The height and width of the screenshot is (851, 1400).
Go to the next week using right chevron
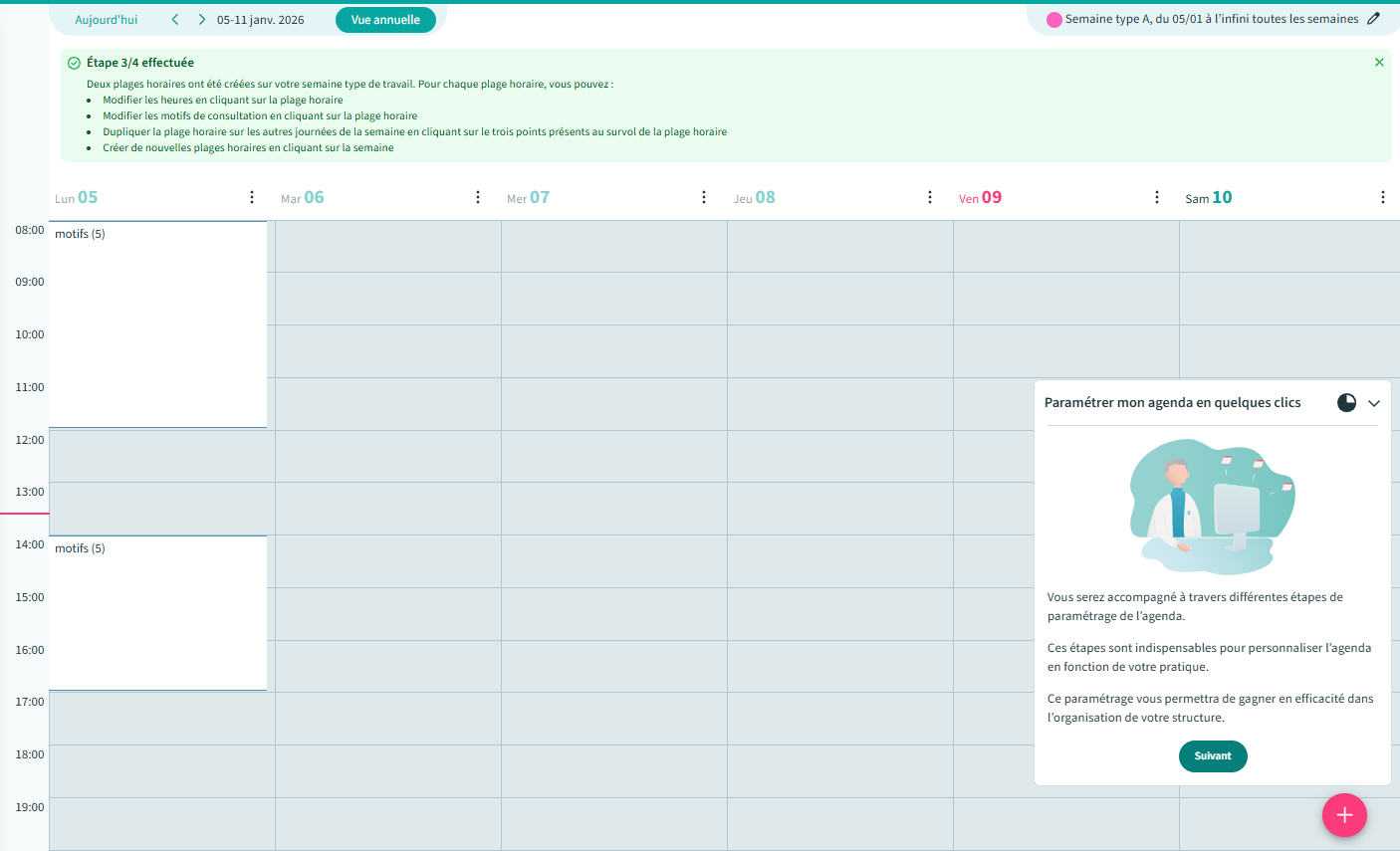(x=202, y=20)
